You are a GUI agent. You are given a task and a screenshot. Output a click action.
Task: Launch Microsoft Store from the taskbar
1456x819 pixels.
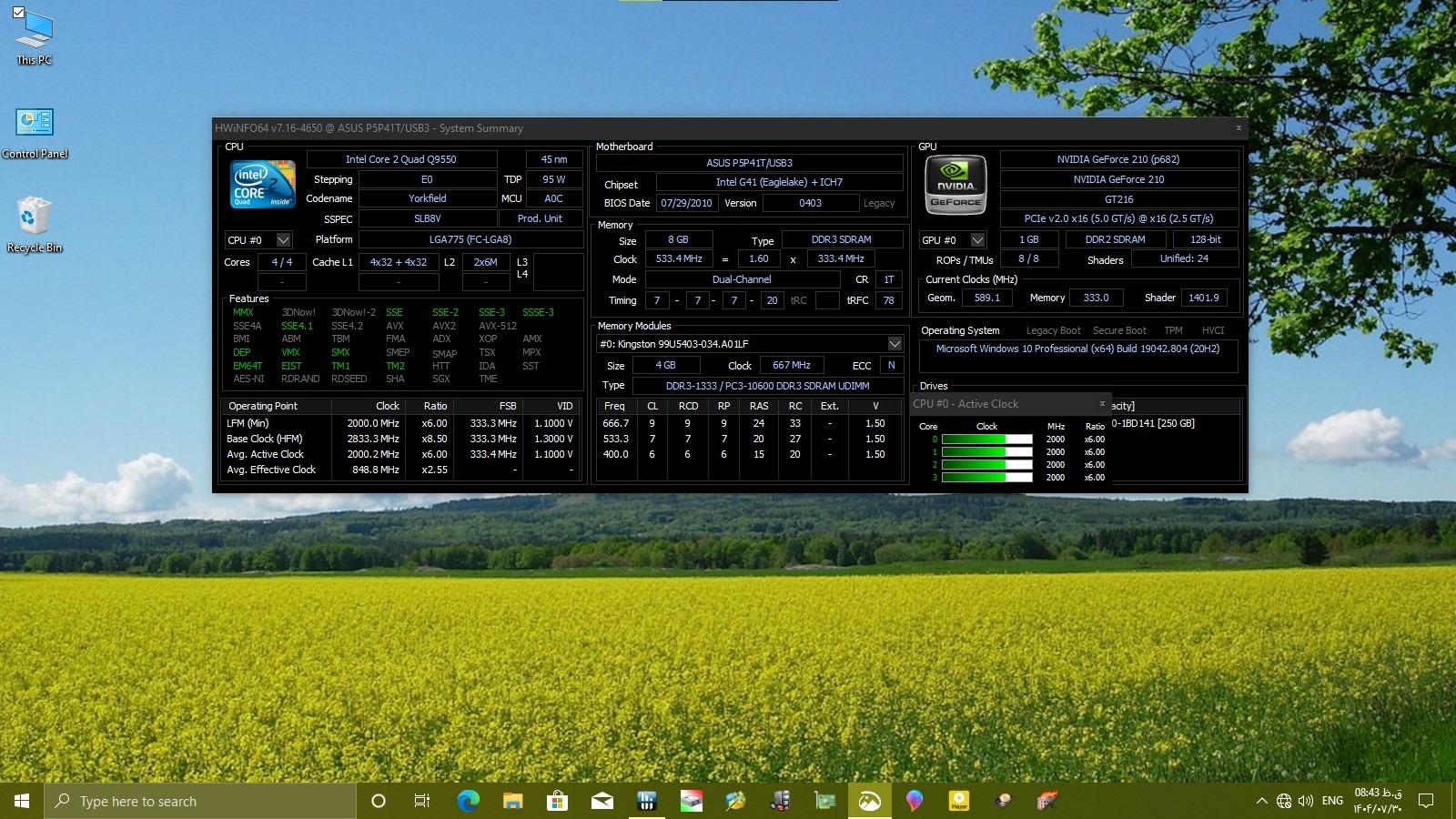coord(557,801)
